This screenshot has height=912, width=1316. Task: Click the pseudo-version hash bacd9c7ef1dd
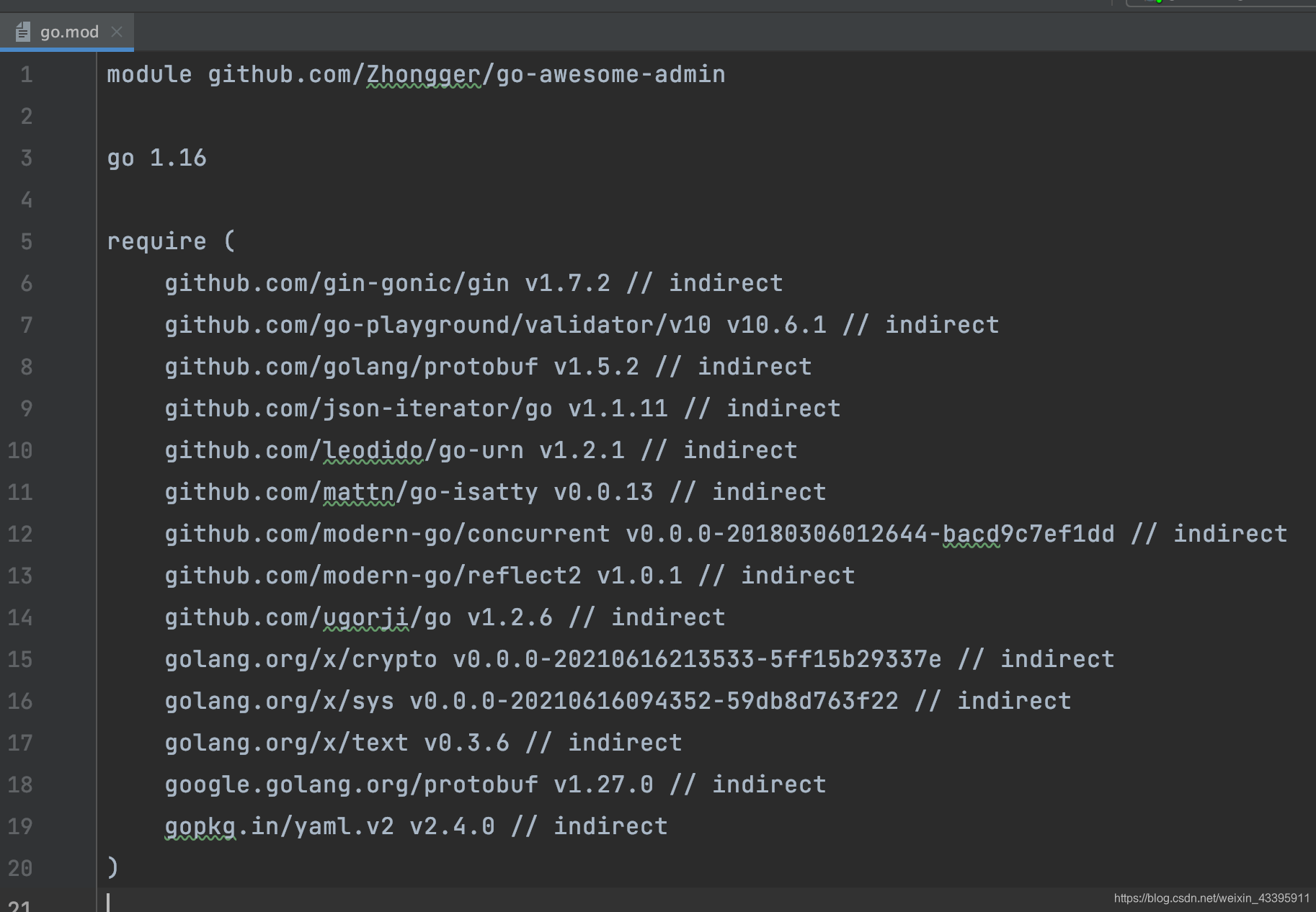1029,534
